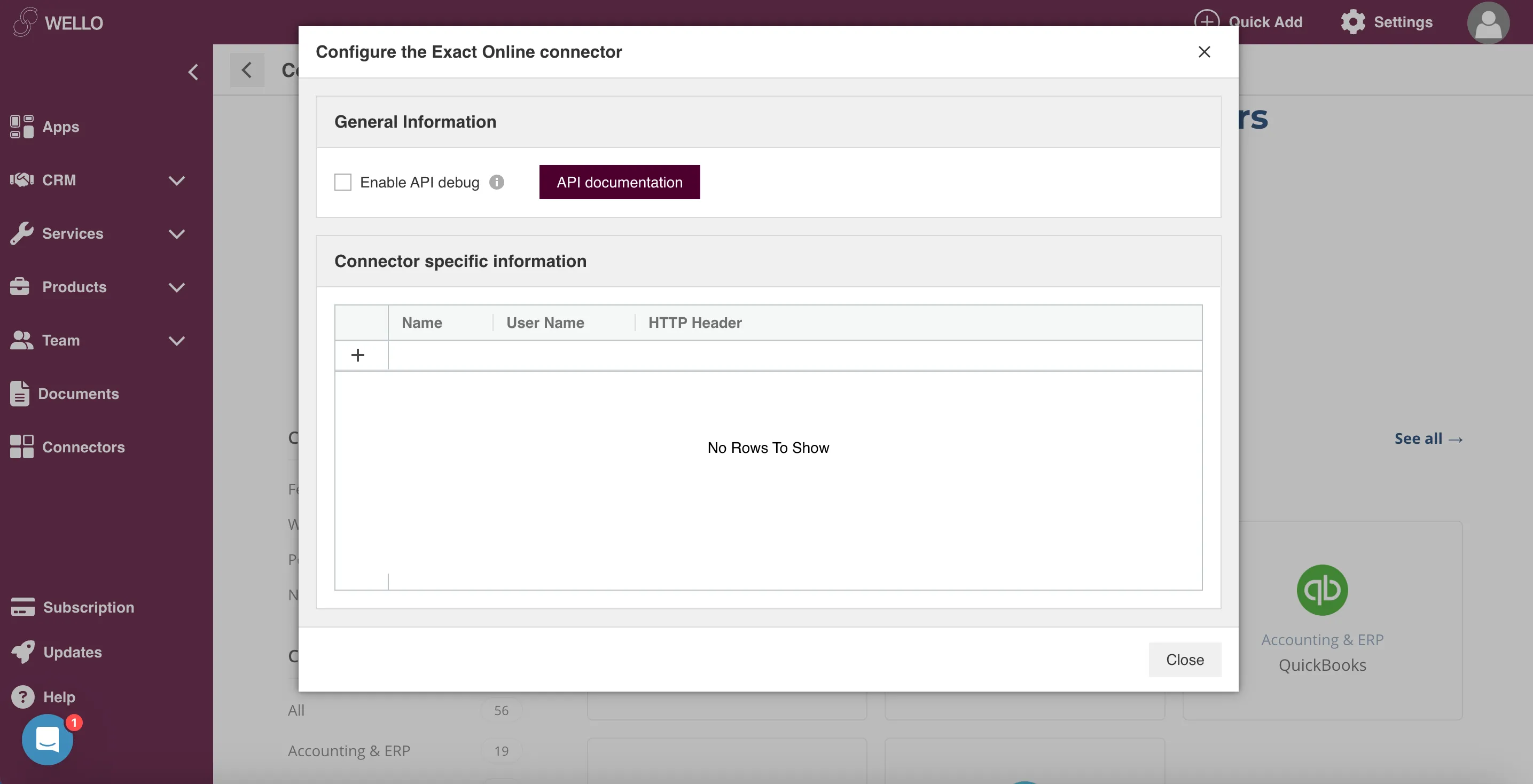Click the 'Enable API debug' label
The height and width of the screenshot is (784, 1533).
pyautogui.click(x=419, y=182)
